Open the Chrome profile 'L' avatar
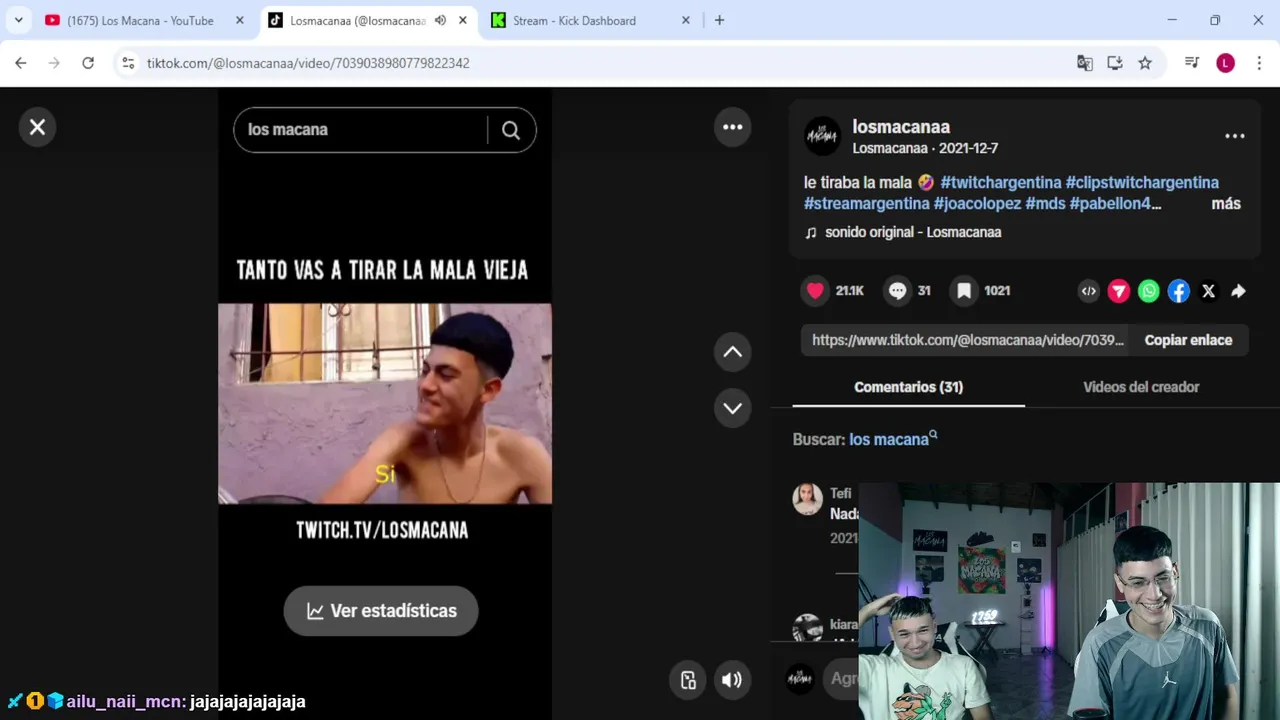 coord(1226,63)
